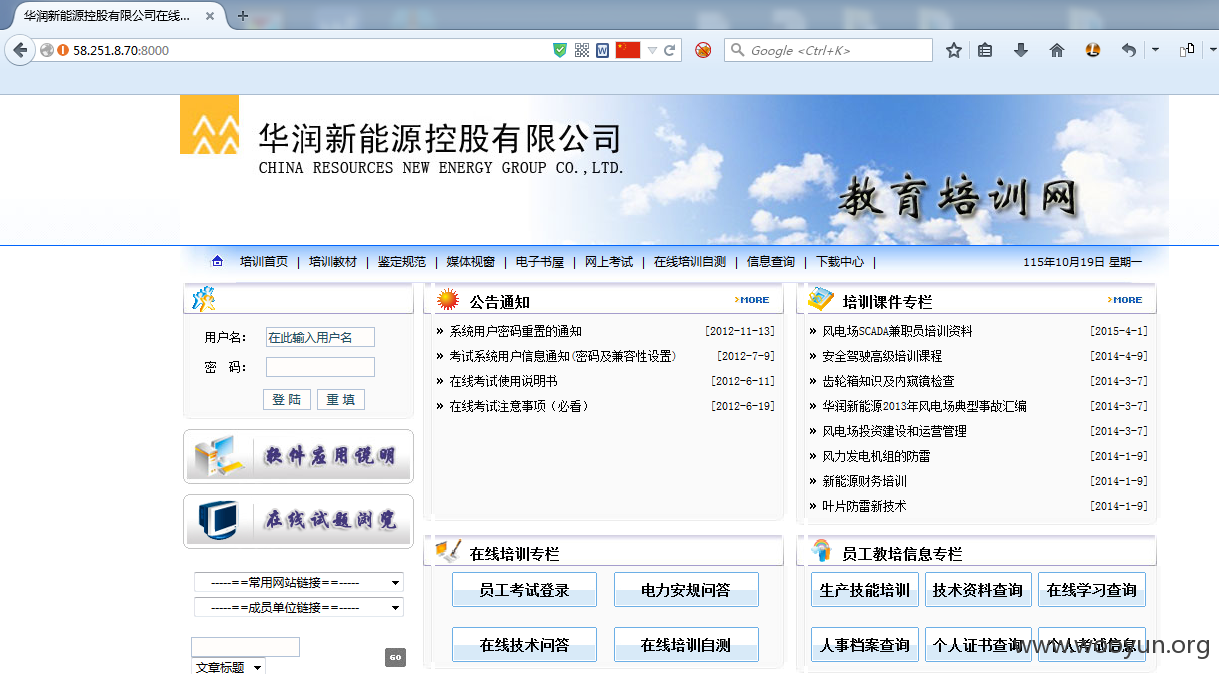
Task: Click the site identity icon before URL
Action: [46, 50]
